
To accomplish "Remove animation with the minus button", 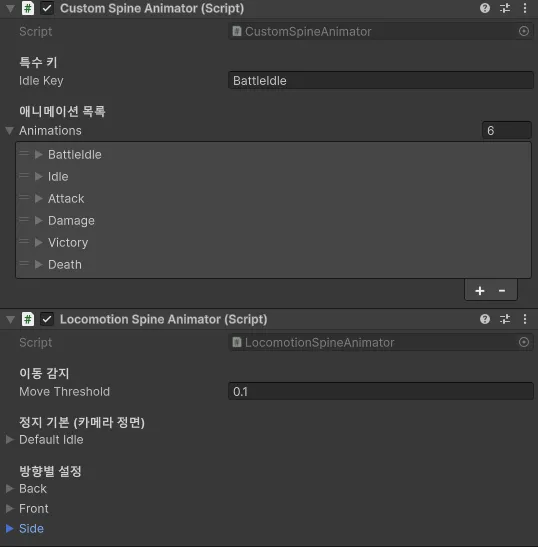I will coord(502,291).
